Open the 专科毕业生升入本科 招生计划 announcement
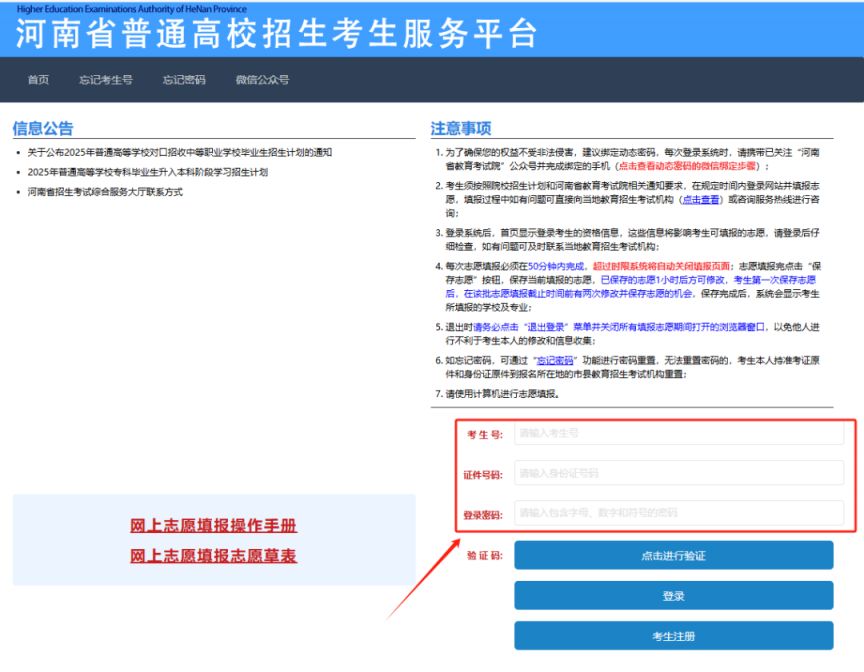The height and width of the screenshot is (672, 864). pos(148,172)
